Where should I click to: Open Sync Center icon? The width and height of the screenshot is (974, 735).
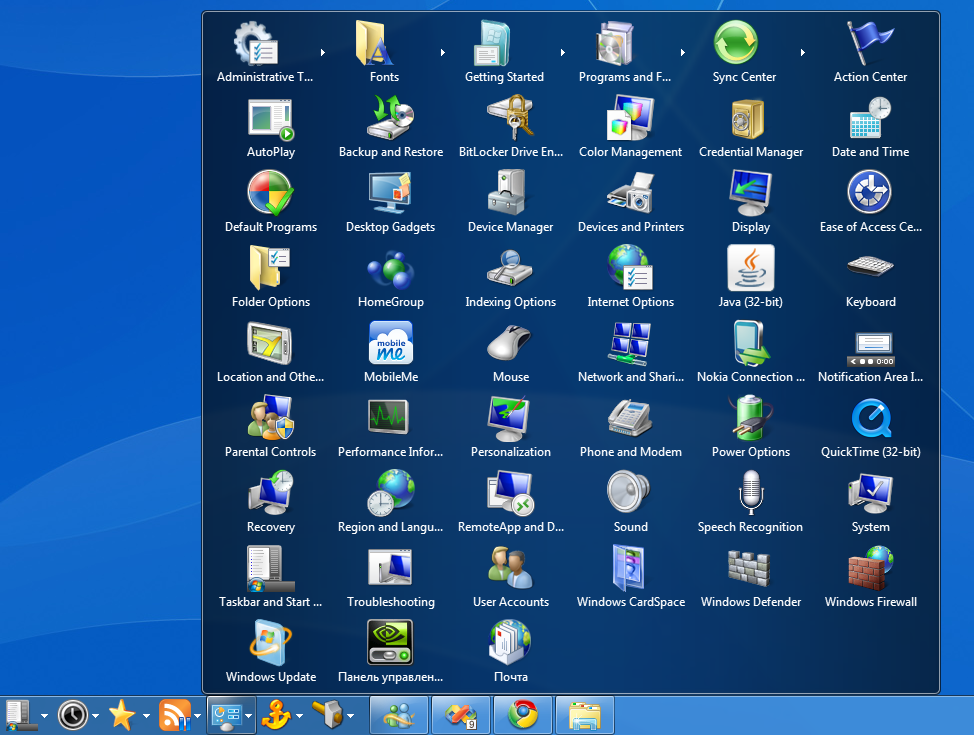click(x=735, y=42)
